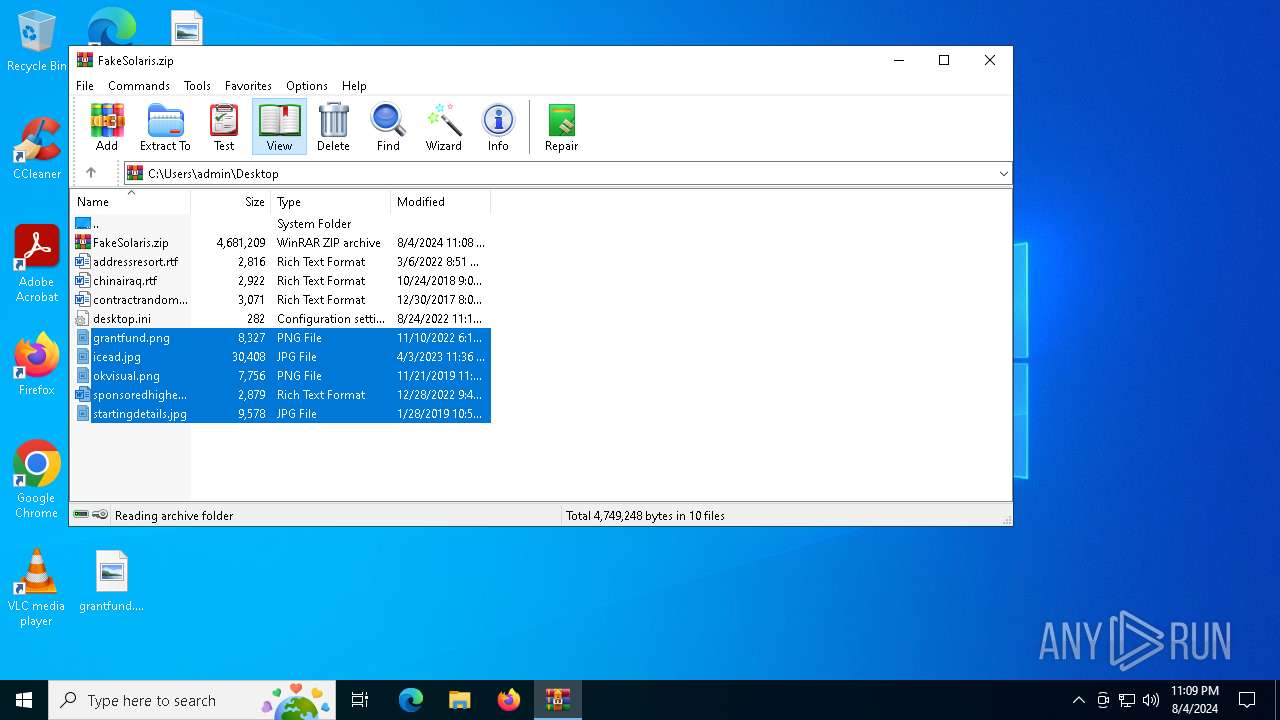Viewport: 1280px width, 720px height.
Task: Select chinairaq.rtf file
Action: 280,281
